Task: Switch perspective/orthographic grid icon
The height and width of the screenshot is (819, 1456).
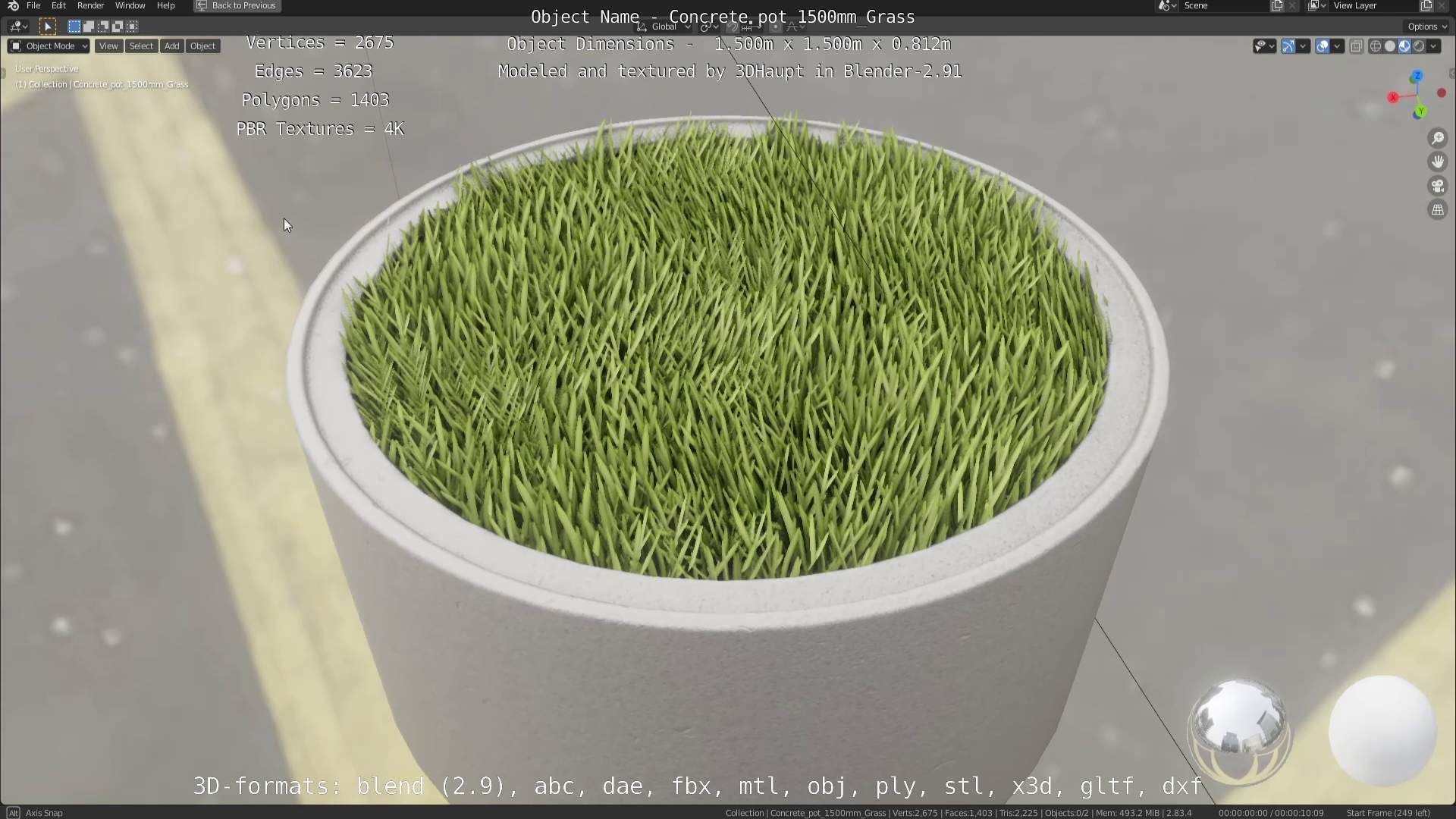Action: point(1438,210)
